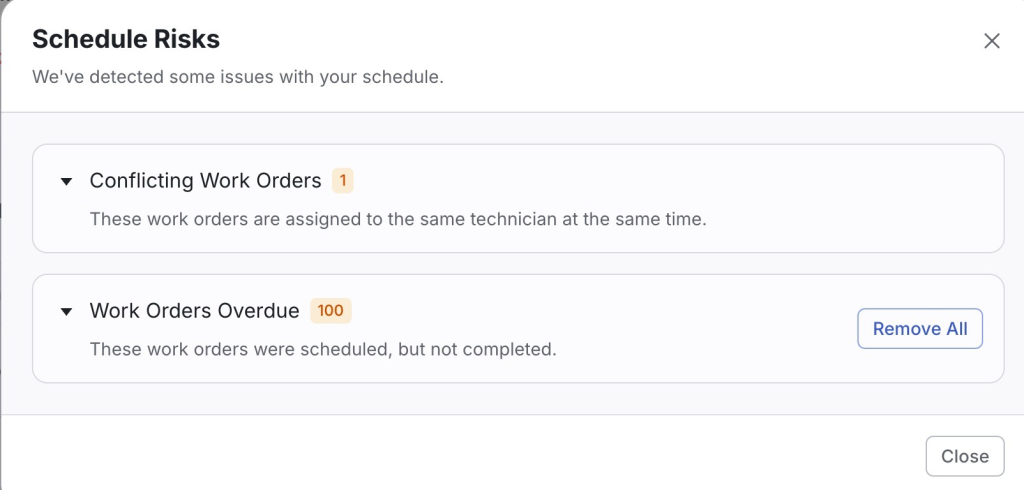Click the detected issues subtitle text

tap(237, 77)
